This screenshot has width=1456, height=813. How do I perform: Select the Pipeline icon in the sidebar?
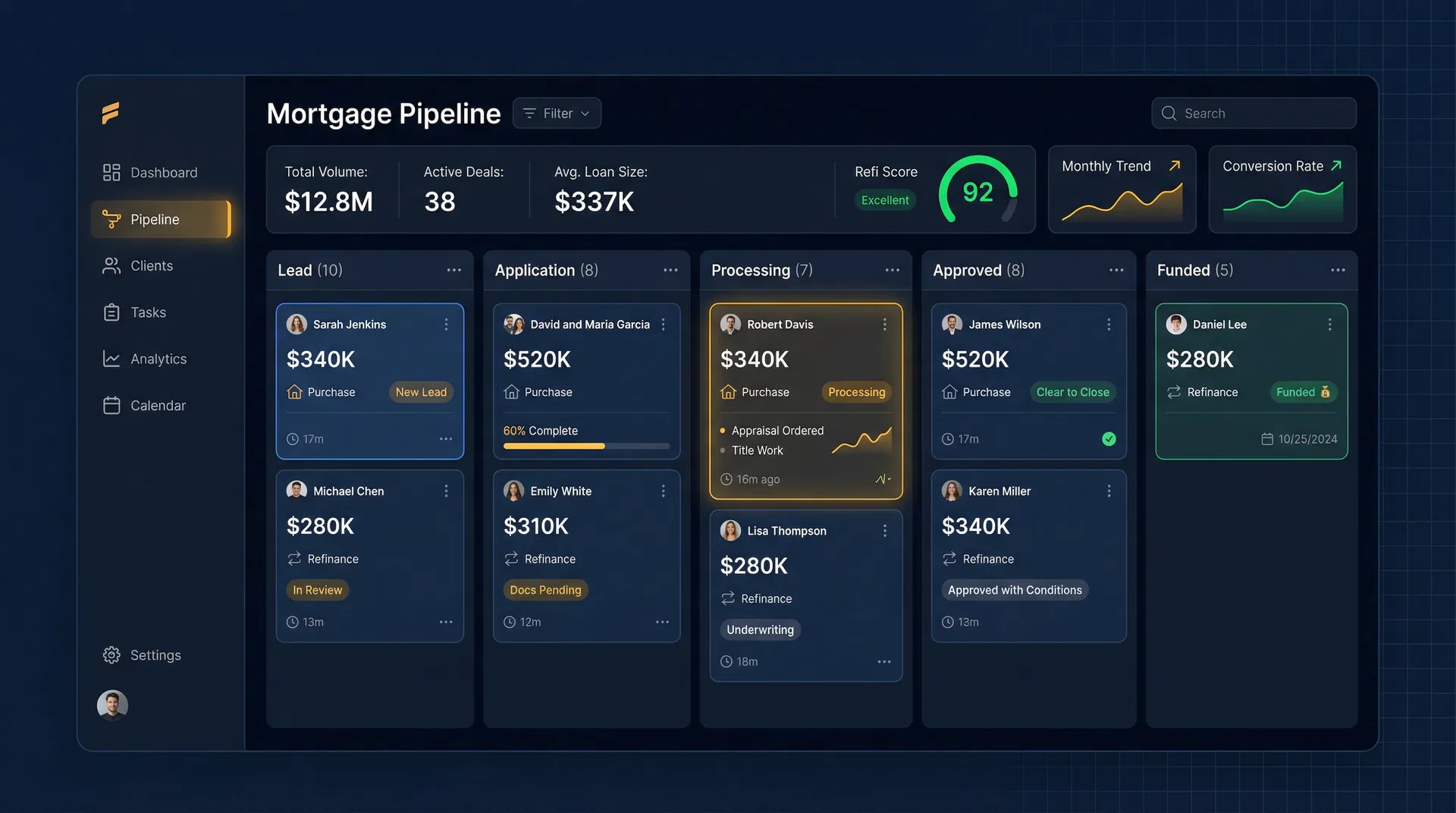111,219
